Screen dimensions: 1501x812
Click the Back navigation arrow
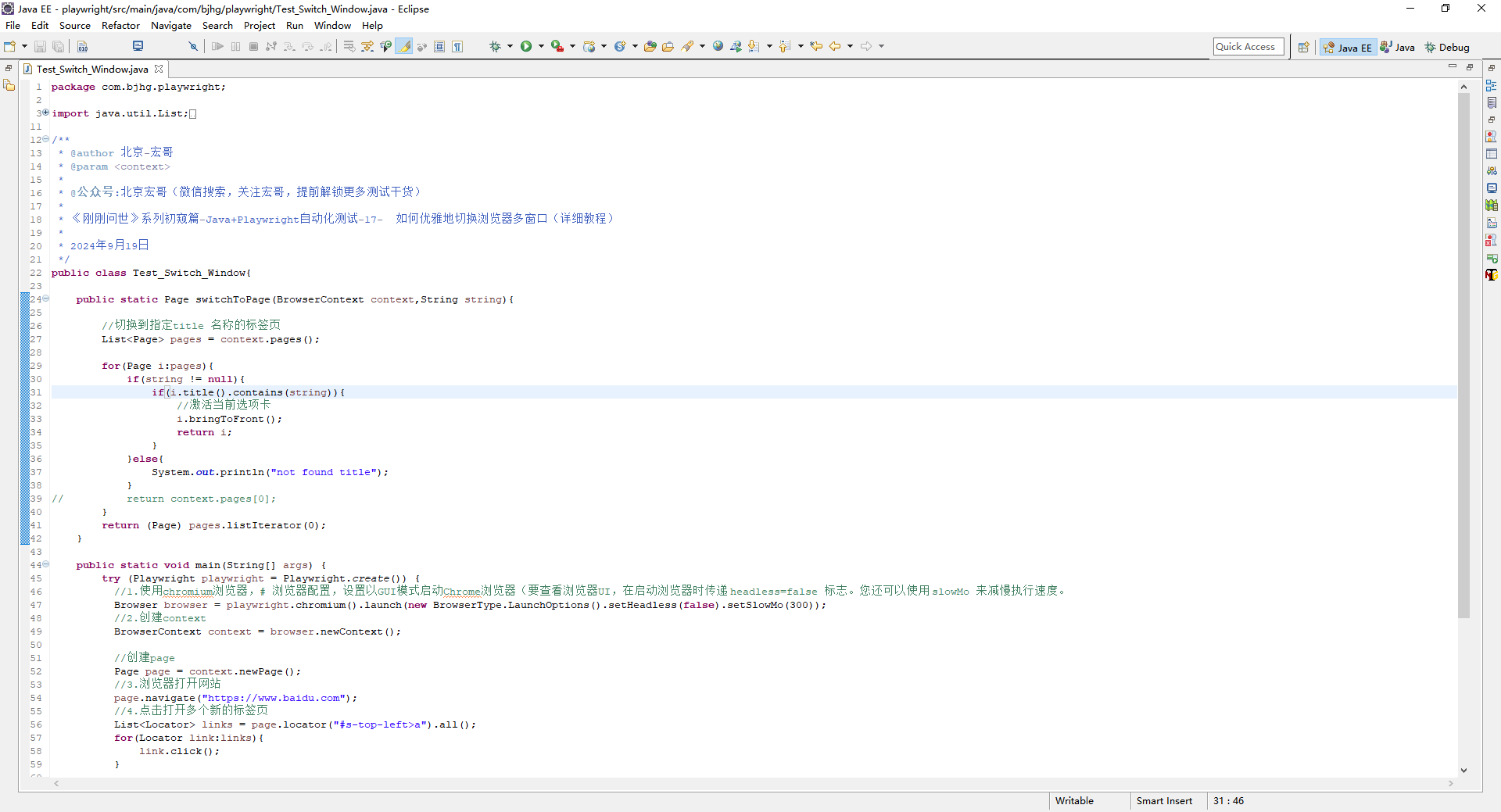point(835,46)
